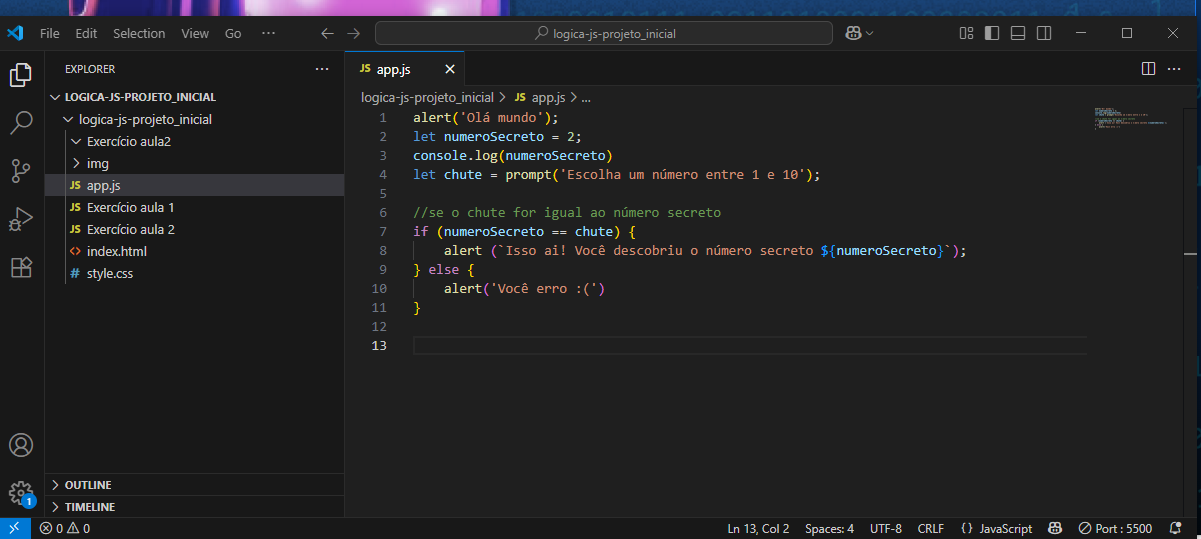Change end of line via CRLF
This screenshot has width=1201, height=539.
[x=930, y=528]
